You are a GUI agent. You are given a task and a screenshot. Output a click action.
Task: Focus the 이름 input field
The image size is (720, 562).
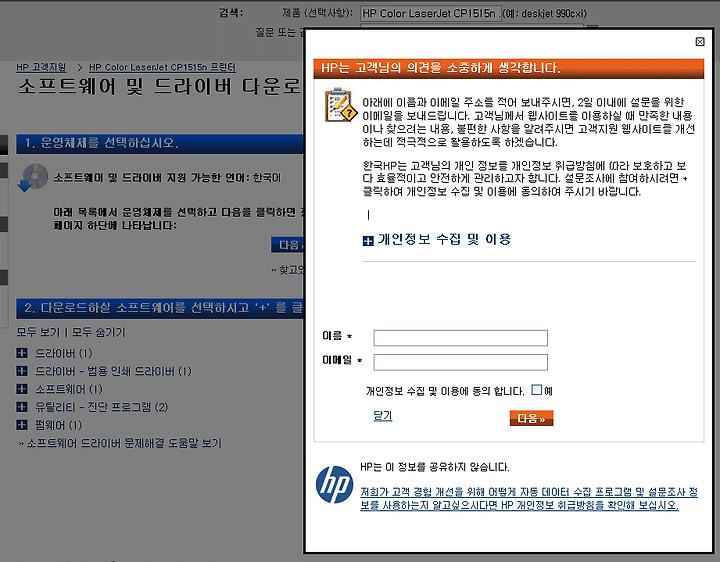point(461,338)
